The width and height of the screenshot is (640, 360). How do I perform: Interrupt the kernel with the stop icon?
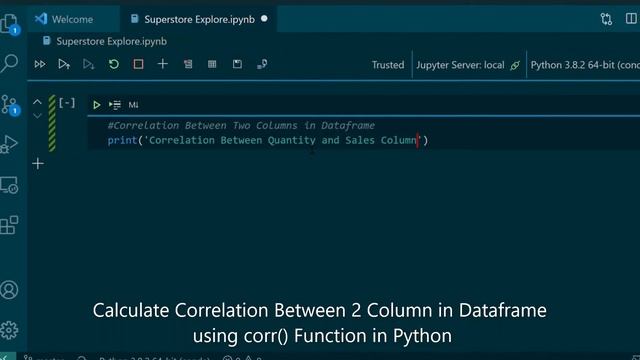(138, 64)
